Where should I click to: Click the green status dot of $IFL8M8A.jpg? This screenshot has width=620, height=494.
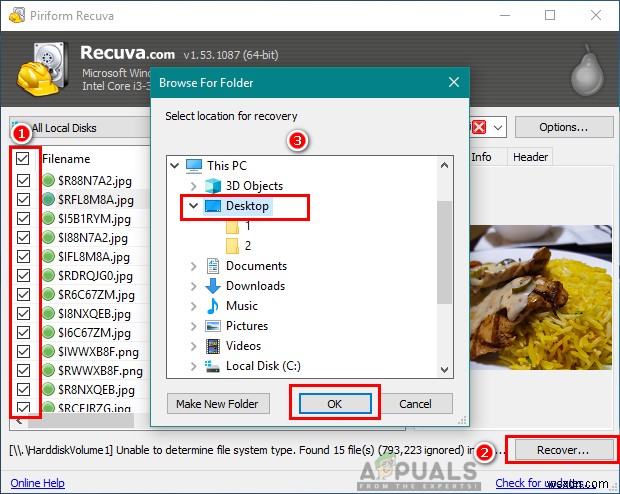(48, 256)
